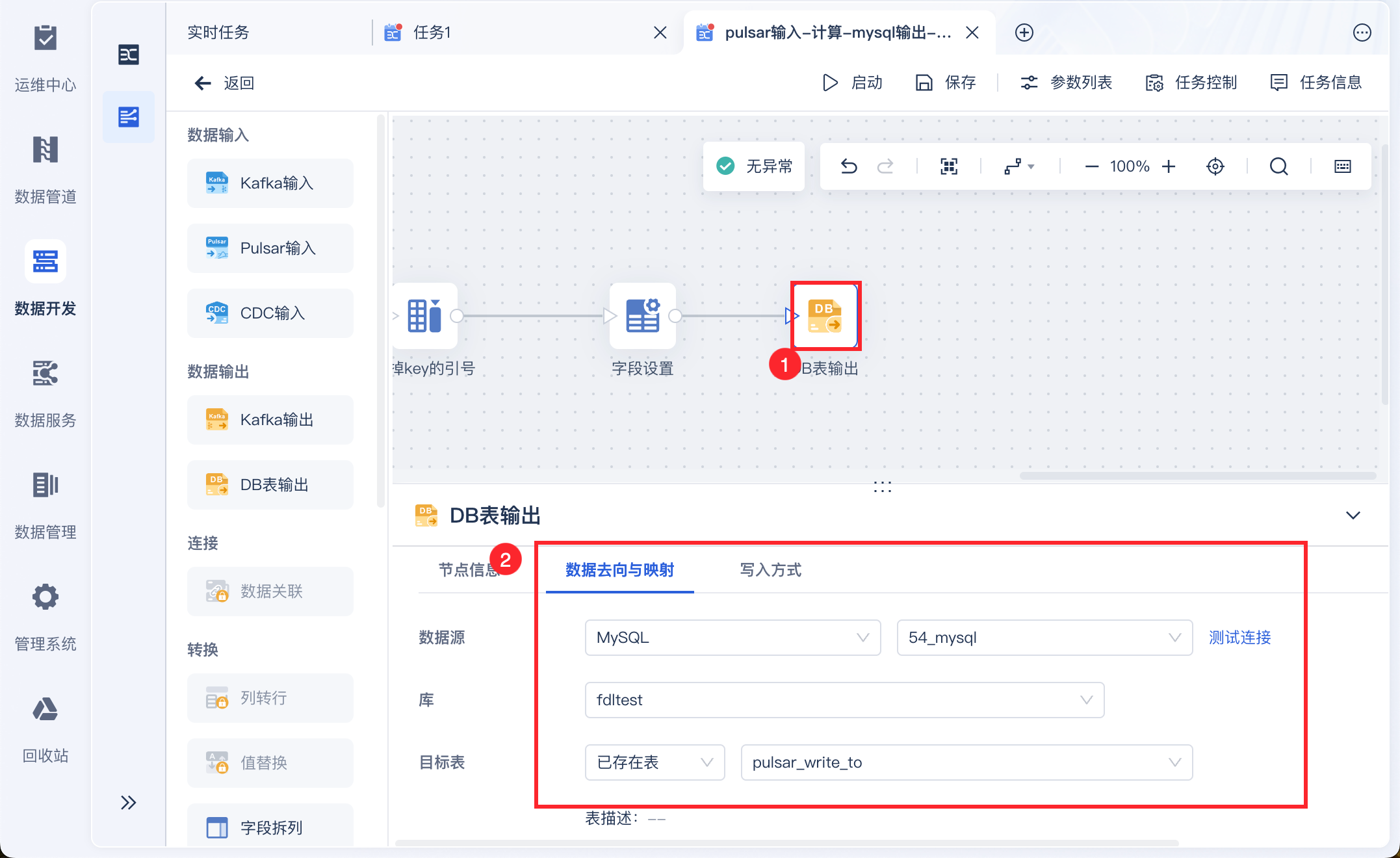Click the 启动 button
Viewport: 1400px width, 858px height.
[x=853, y=83]
